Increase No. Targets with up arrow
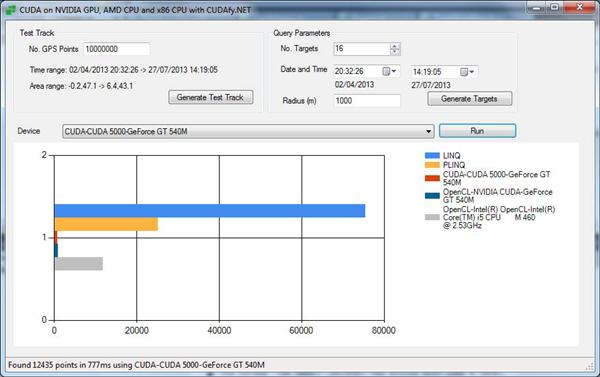This screenshot has width=600, height=377. [x=395, y=46]
